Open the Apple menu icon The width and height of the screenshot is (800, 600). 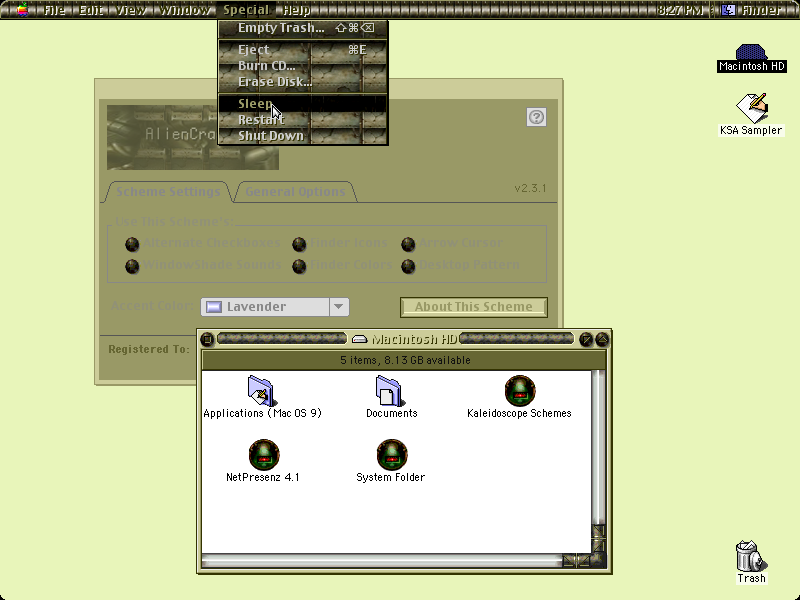click(x=22, y=10)
